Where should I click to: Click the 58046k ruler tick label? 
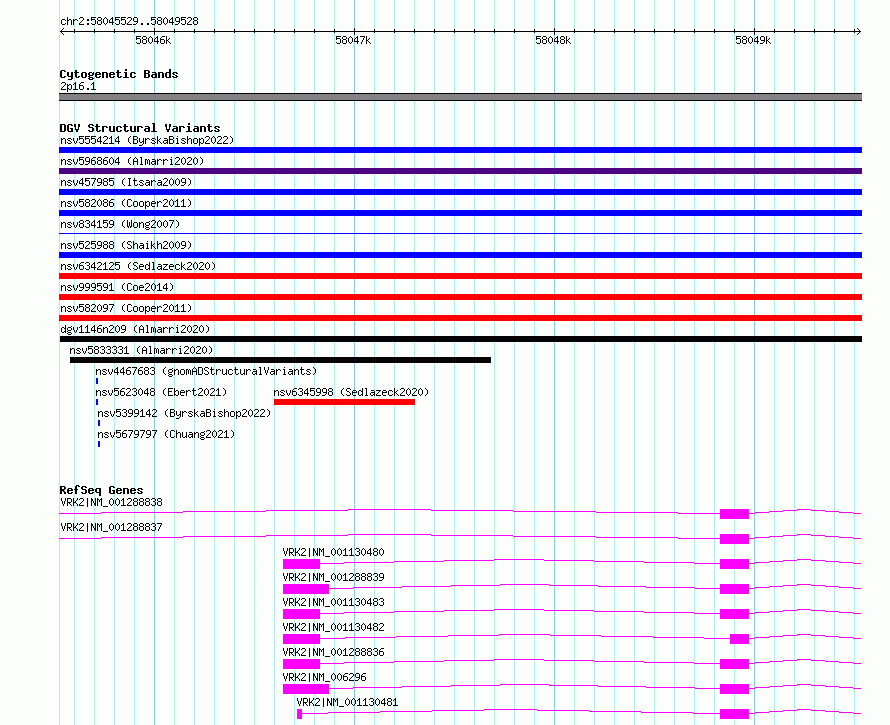click(153, 40)
